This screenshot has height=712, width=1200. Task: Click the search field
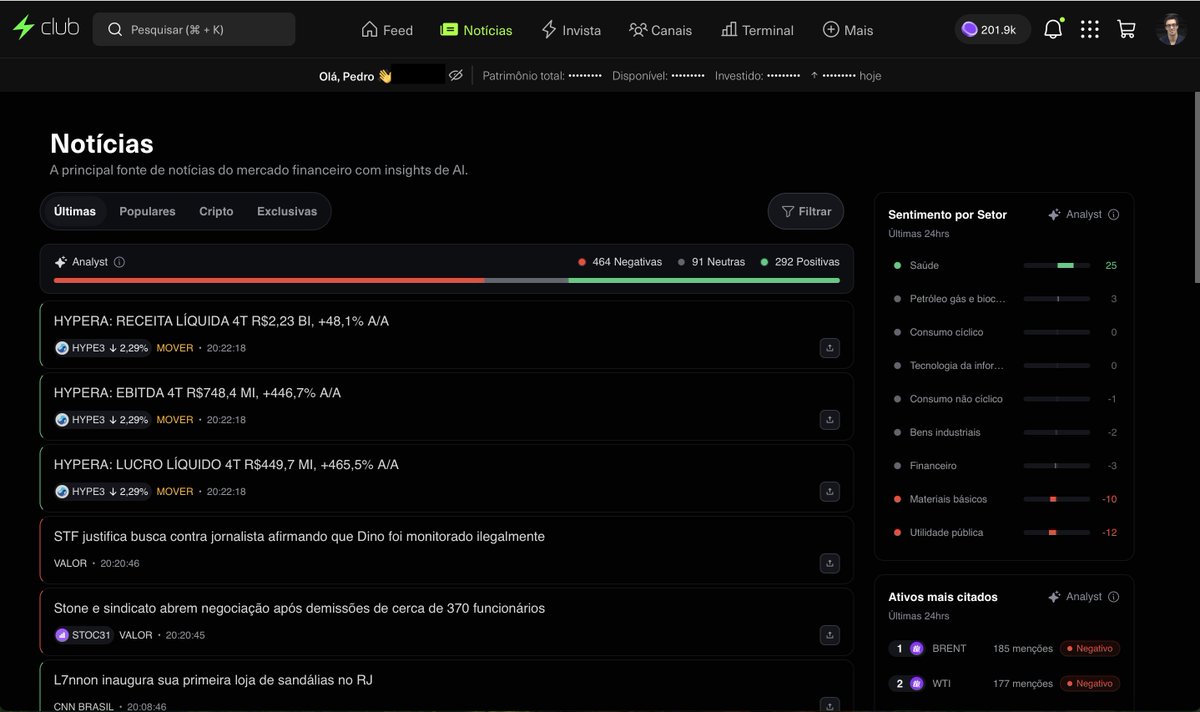pyautogui.click(x=194, y=29)
